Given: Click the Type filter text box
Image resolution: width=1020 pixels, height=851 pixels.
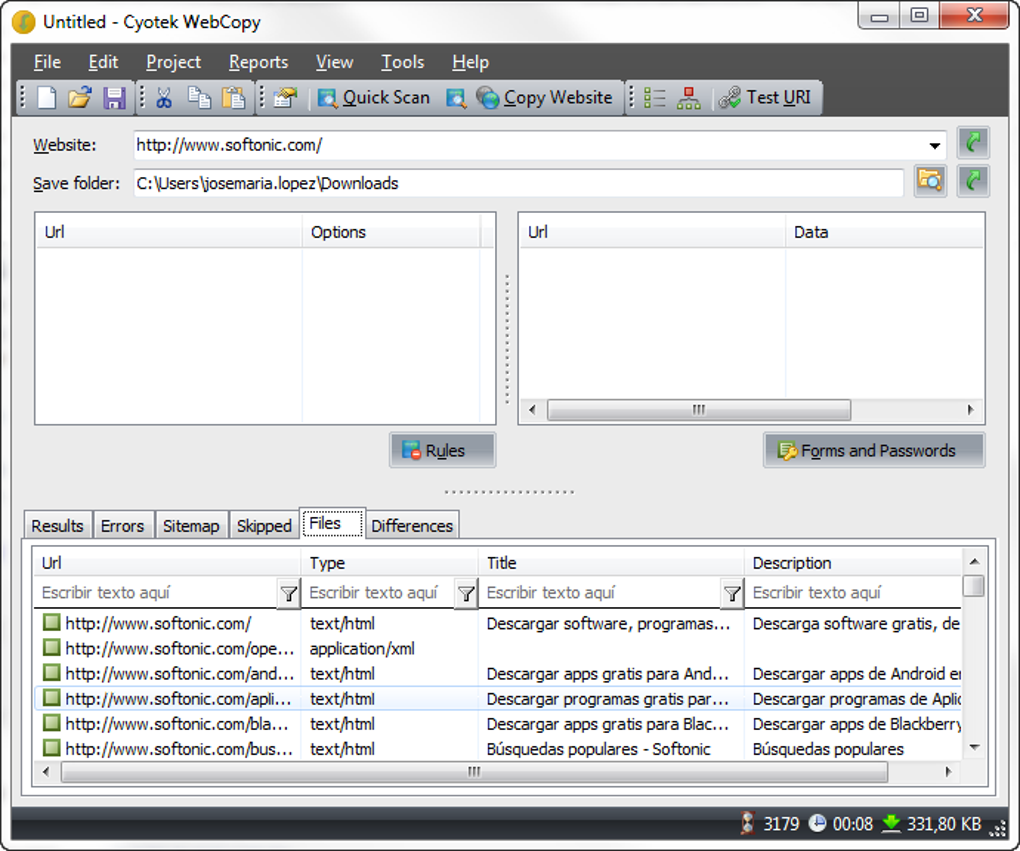Looking at the screenshot, I should [x=380, y=593].
